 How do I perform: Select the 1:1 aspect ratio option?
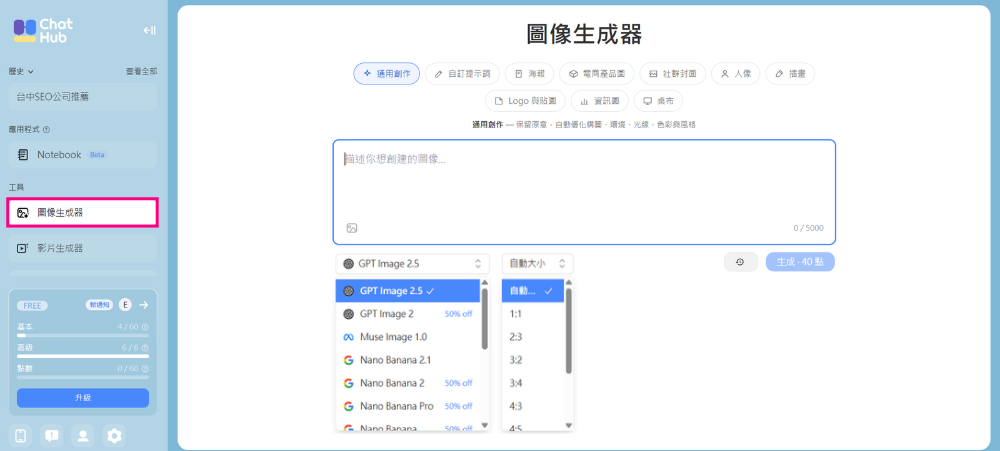click(x=533, y=314)
